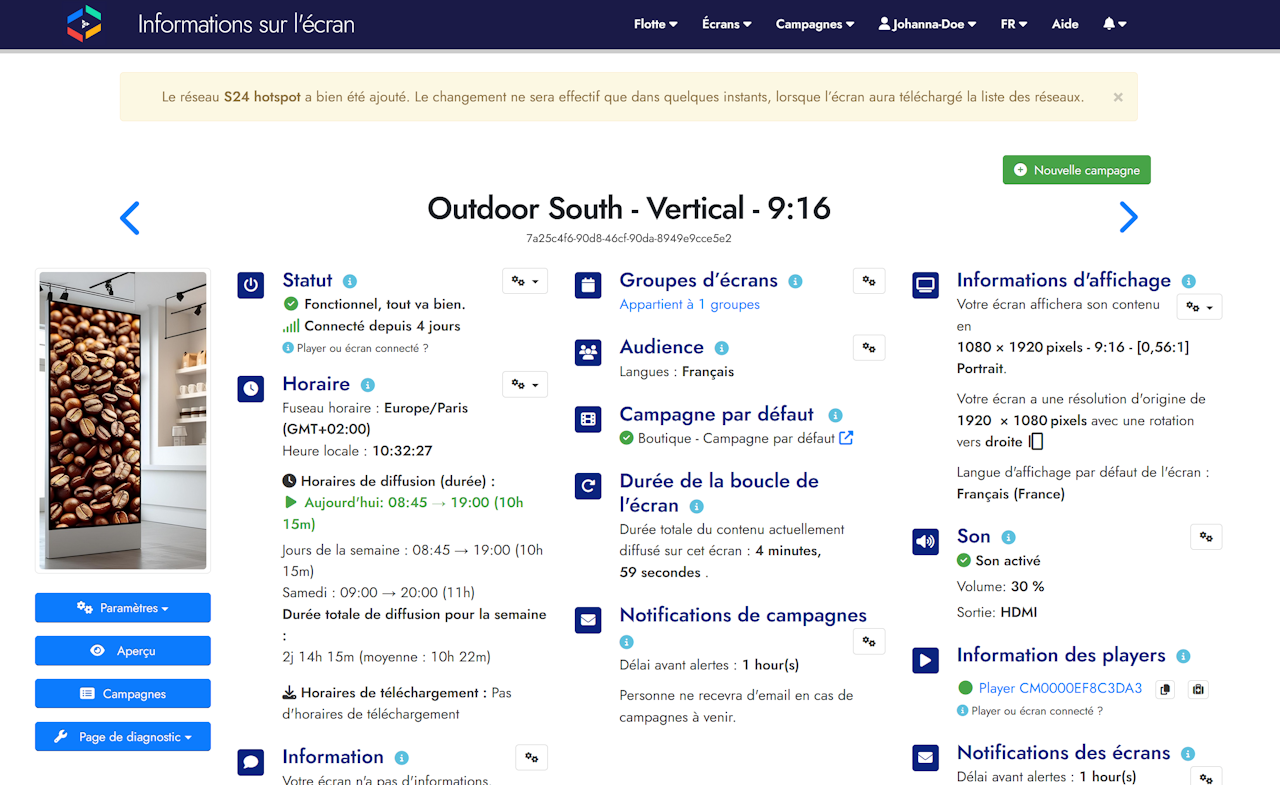Click the coffee beans screen preview thumbnail
The height and width of the screenshot is (785, 1280).
click(123, 420)
